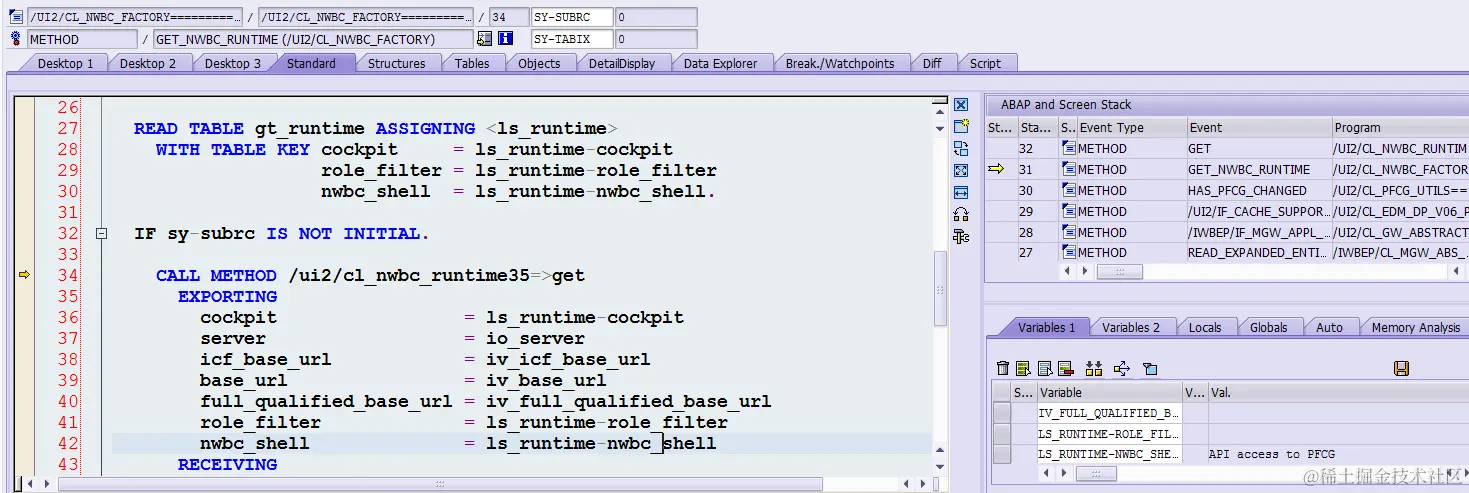
Task: Switch to the Memory Analysis tab
Action: (1415, 327)
